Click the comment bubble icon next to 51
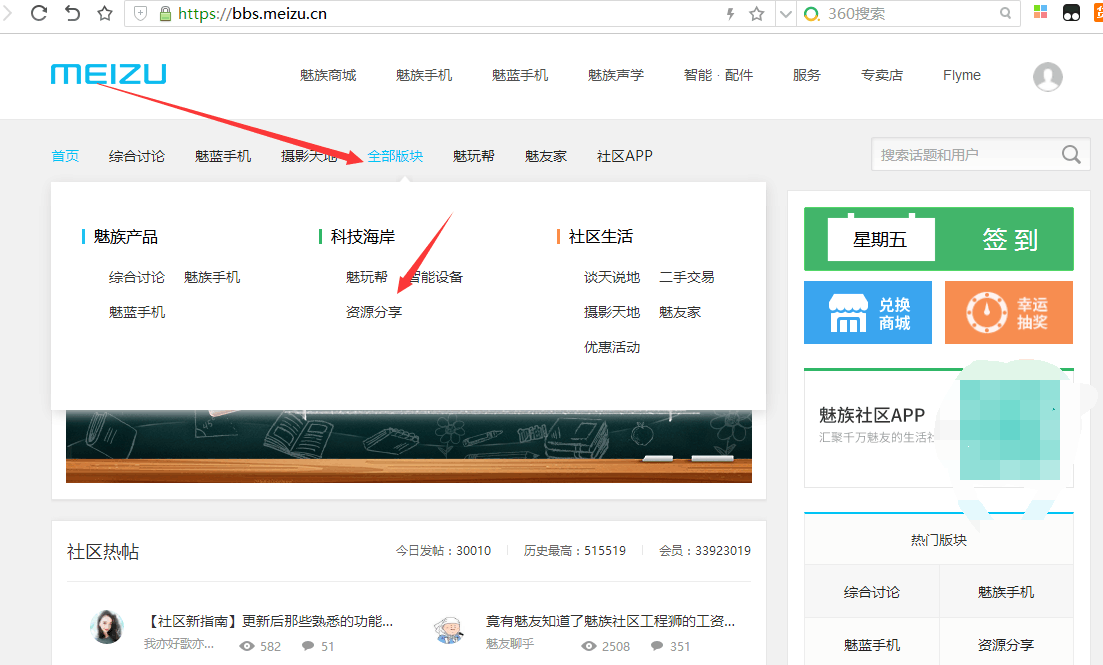The image size is (1103, 665). [308, 646]
